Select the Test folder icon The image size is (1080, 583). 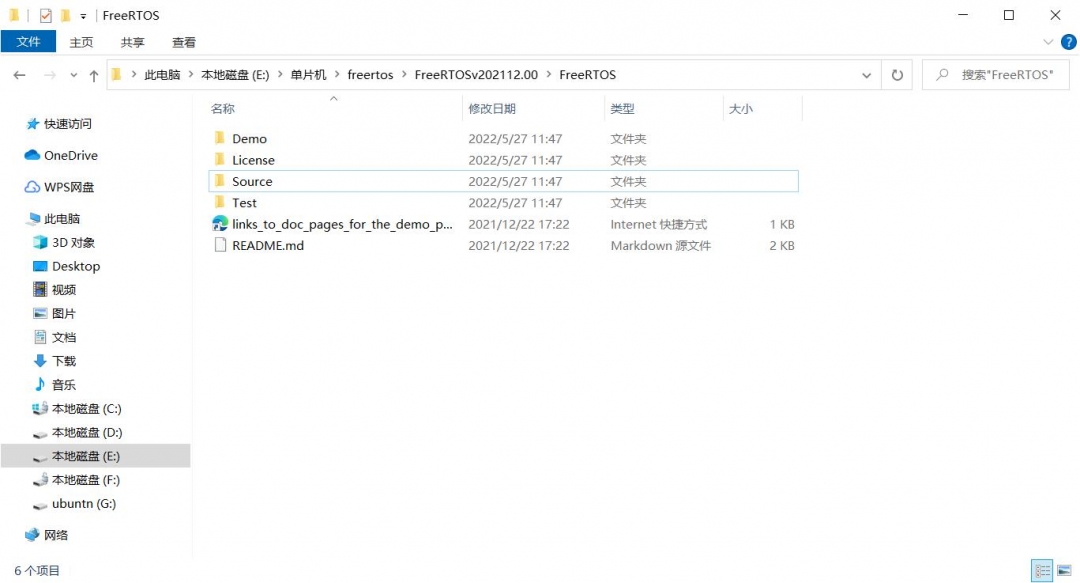pos(220,203)
